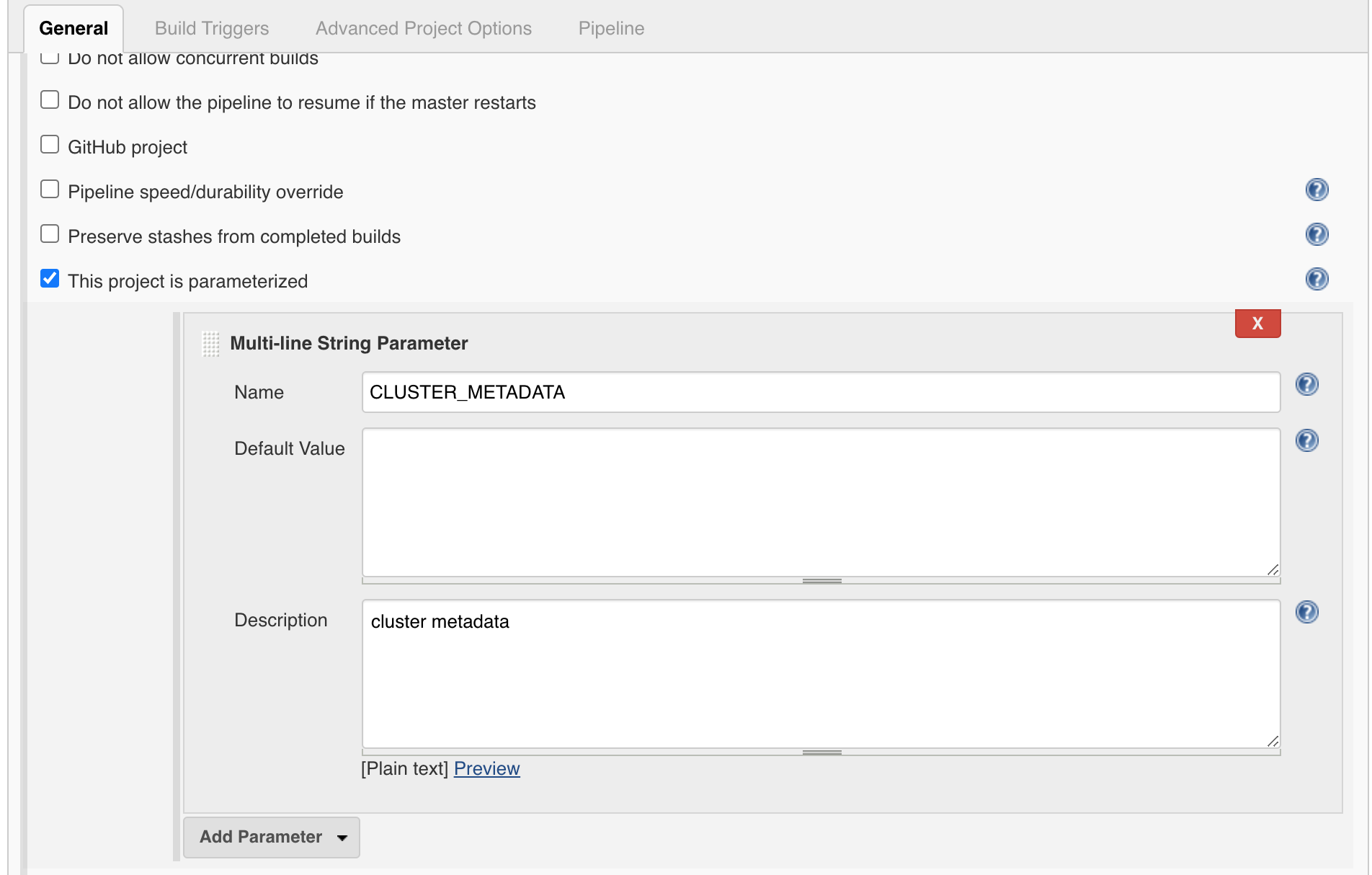Open help for Preserve stashes option
Viewport: 1372px width, 875px height.
1317,235
